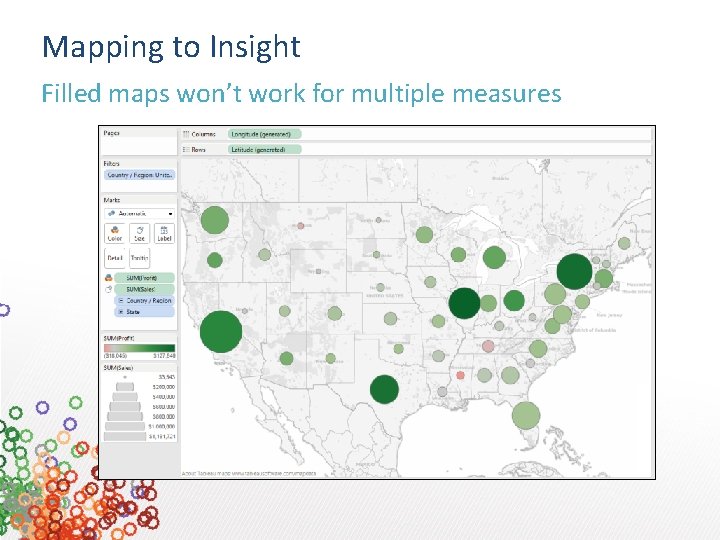This screenshot has height=540, width=720.
Task: Click the Rows shelf icon
Action: [x=186, y=149]
